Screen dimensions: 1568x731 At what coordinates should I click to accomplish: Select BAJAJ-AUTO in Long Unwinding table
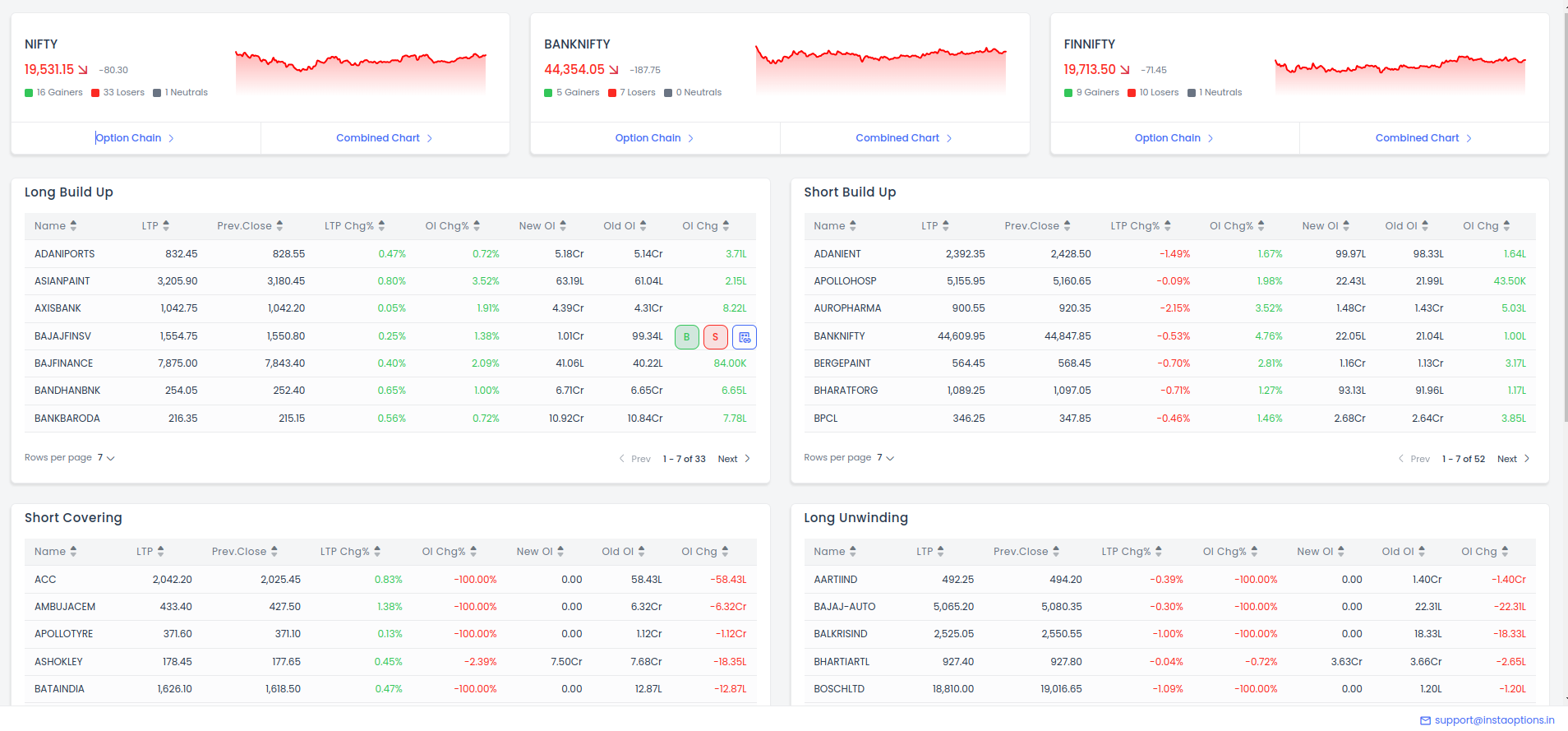pos(845,607)
